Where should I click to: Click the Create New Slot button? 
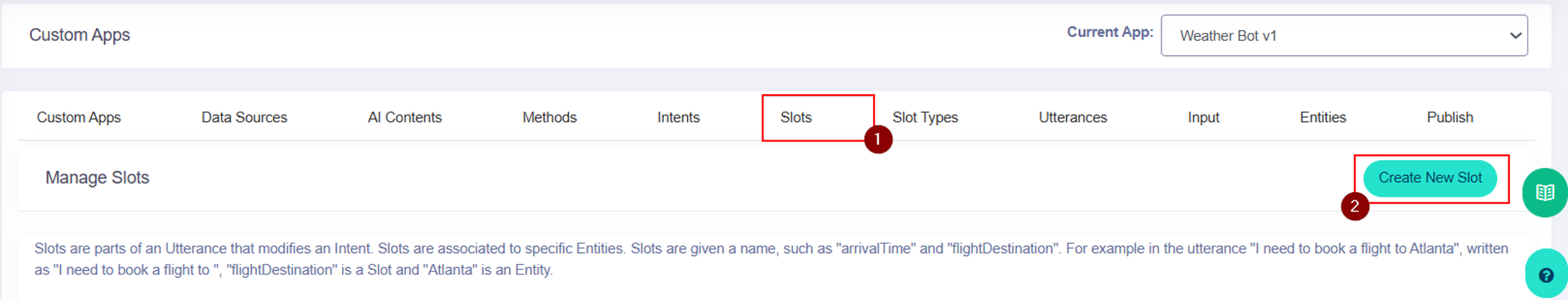pyautogui.click(x=1430, y=178)
